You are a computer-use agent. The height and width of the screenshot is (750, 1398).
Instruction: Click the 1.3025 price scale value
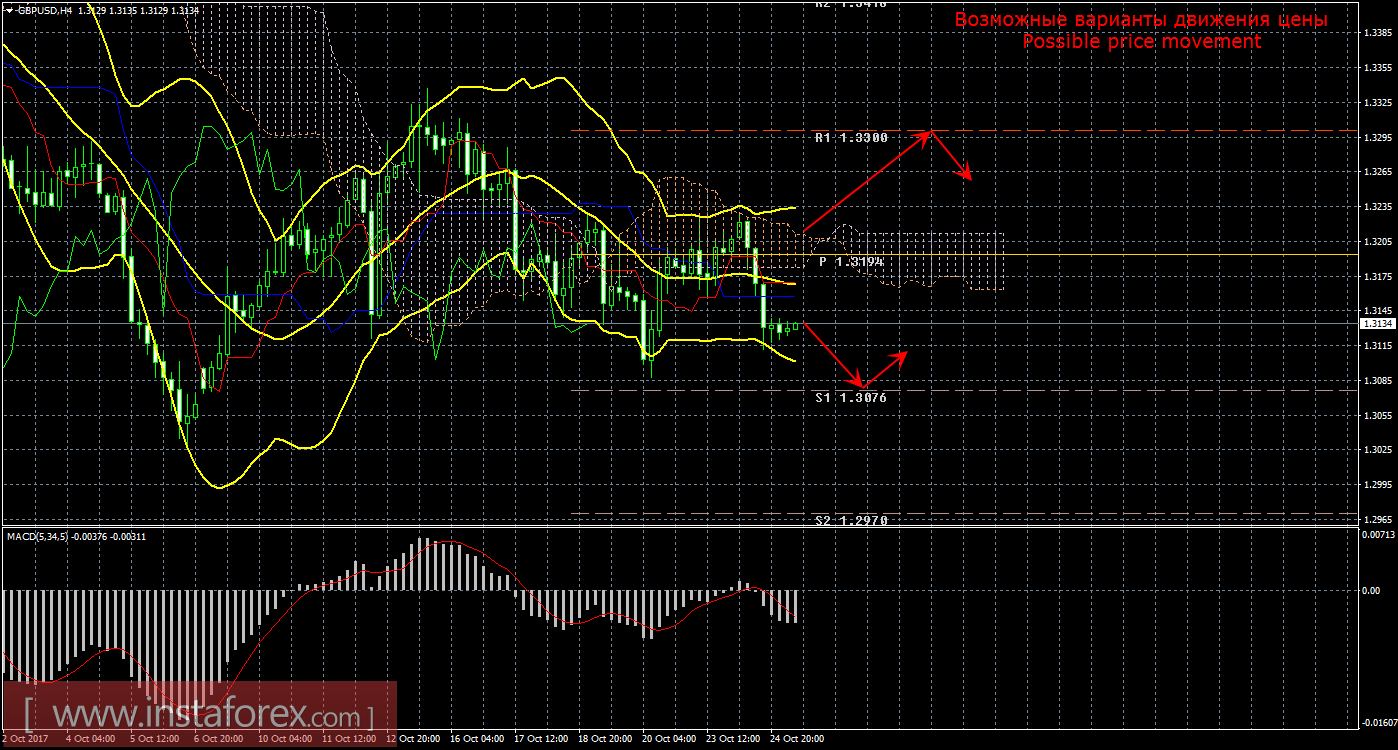point(1376,450)
